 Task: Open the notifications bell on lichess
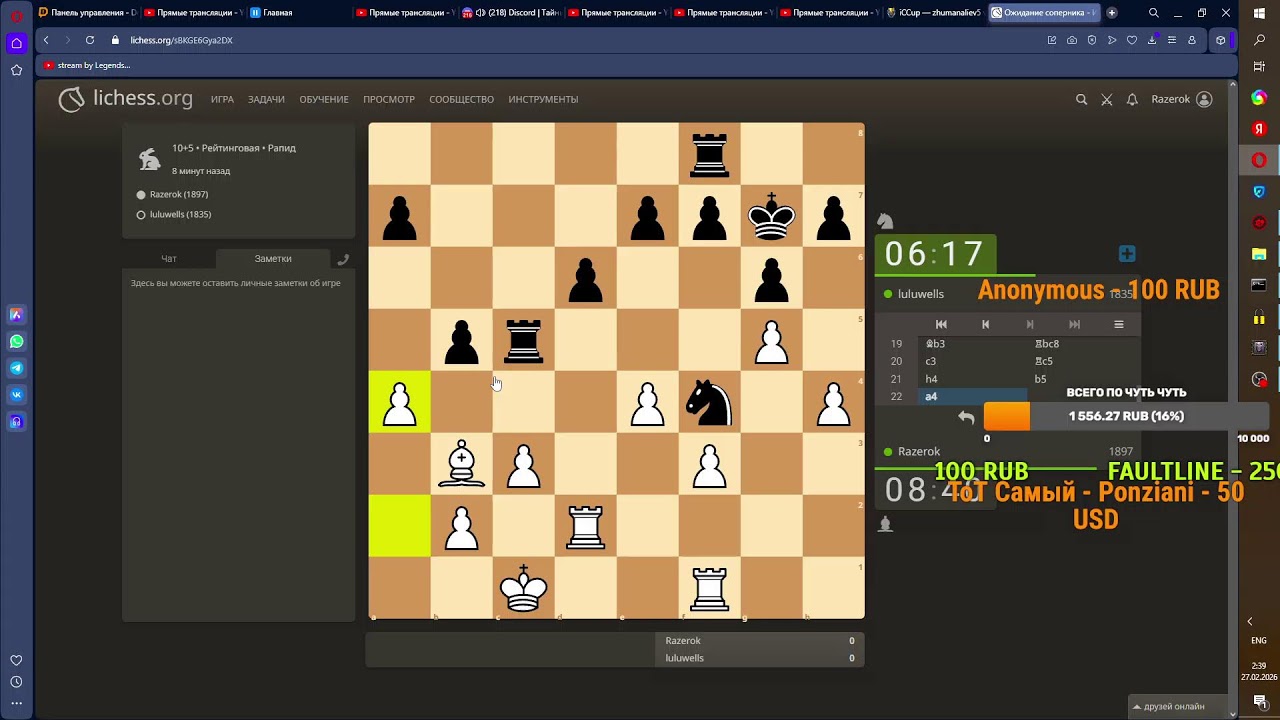tap(1132, 99)
